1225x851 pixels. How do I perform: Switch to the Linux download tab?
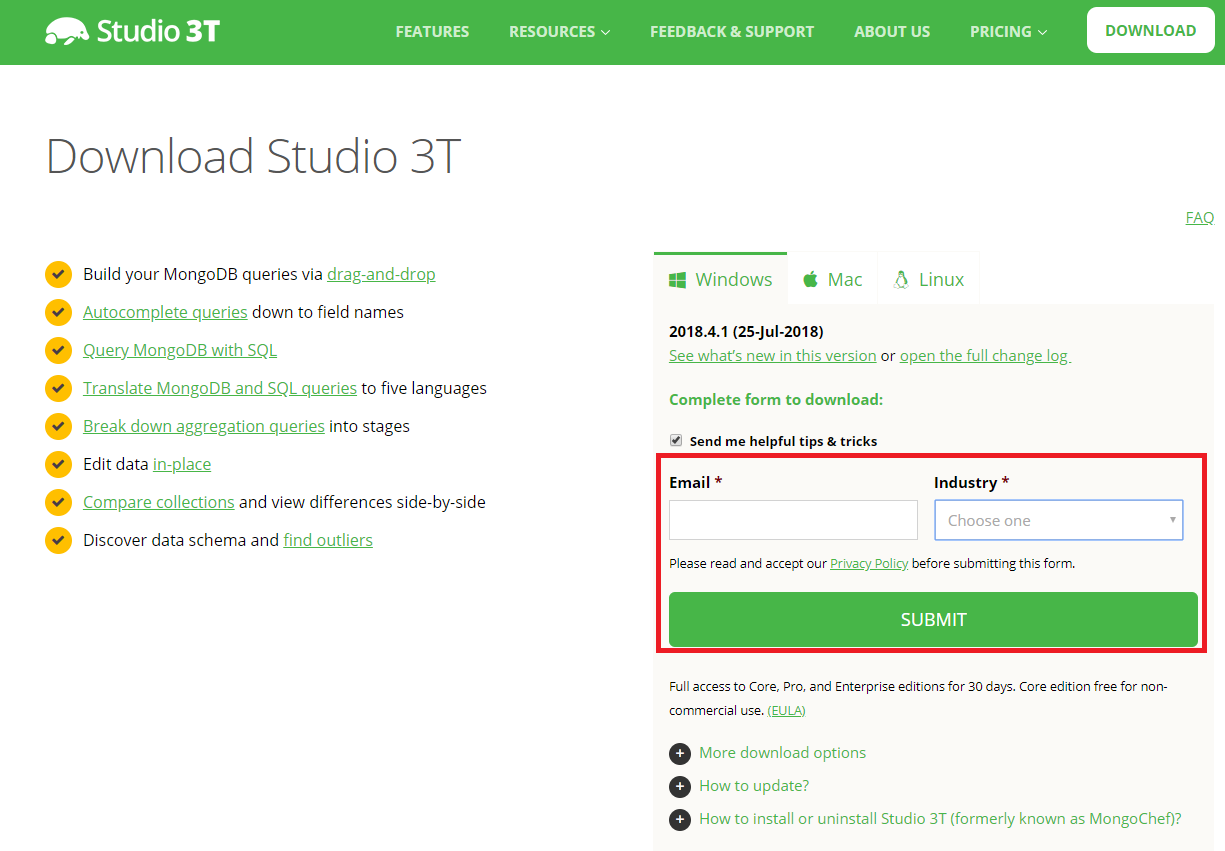click(x=928, y=279)
